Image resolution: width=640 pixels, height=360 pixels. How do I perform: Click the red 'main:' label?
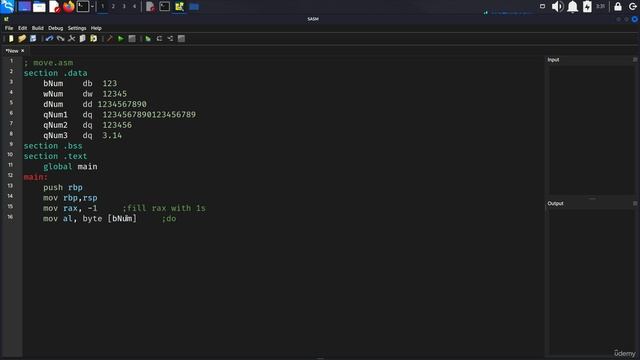pos(35,177)
